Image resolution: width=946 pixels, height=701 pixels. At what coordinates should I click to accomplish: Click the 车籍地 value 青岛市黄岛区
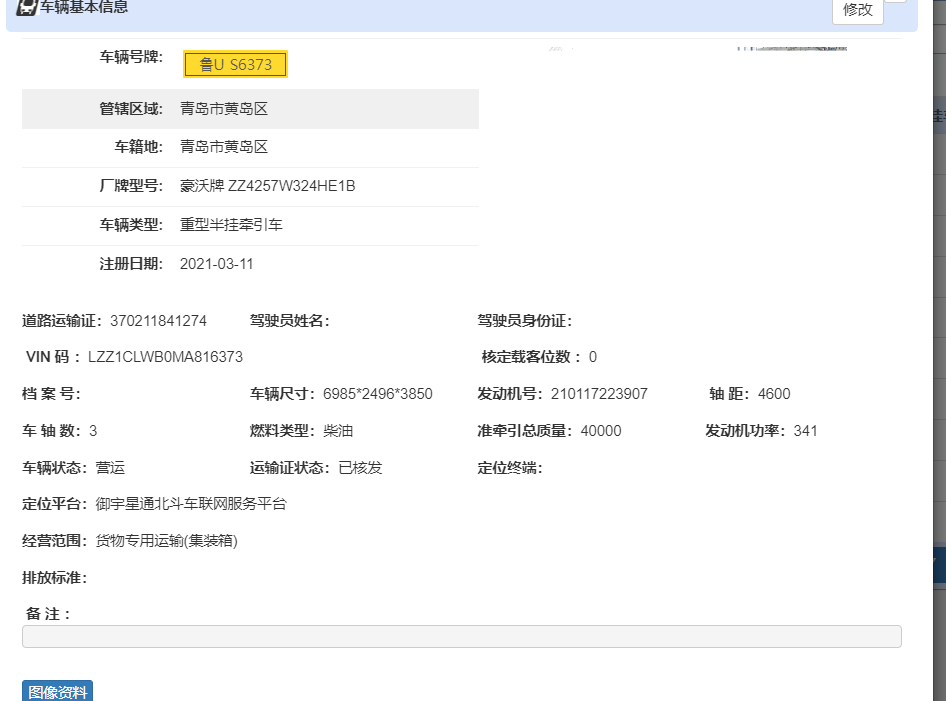tap(224, 147)
